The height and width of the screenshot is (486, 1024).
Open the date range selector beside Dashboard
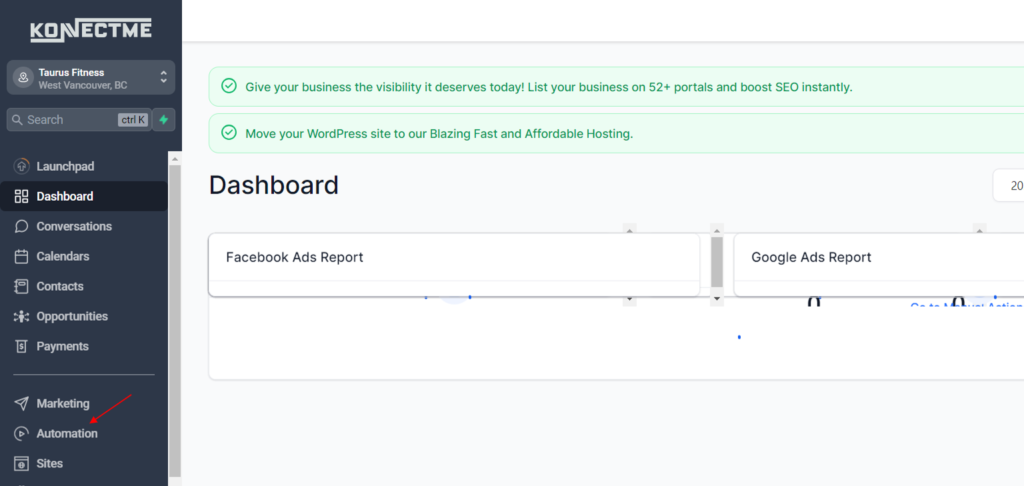(1008, 186)
